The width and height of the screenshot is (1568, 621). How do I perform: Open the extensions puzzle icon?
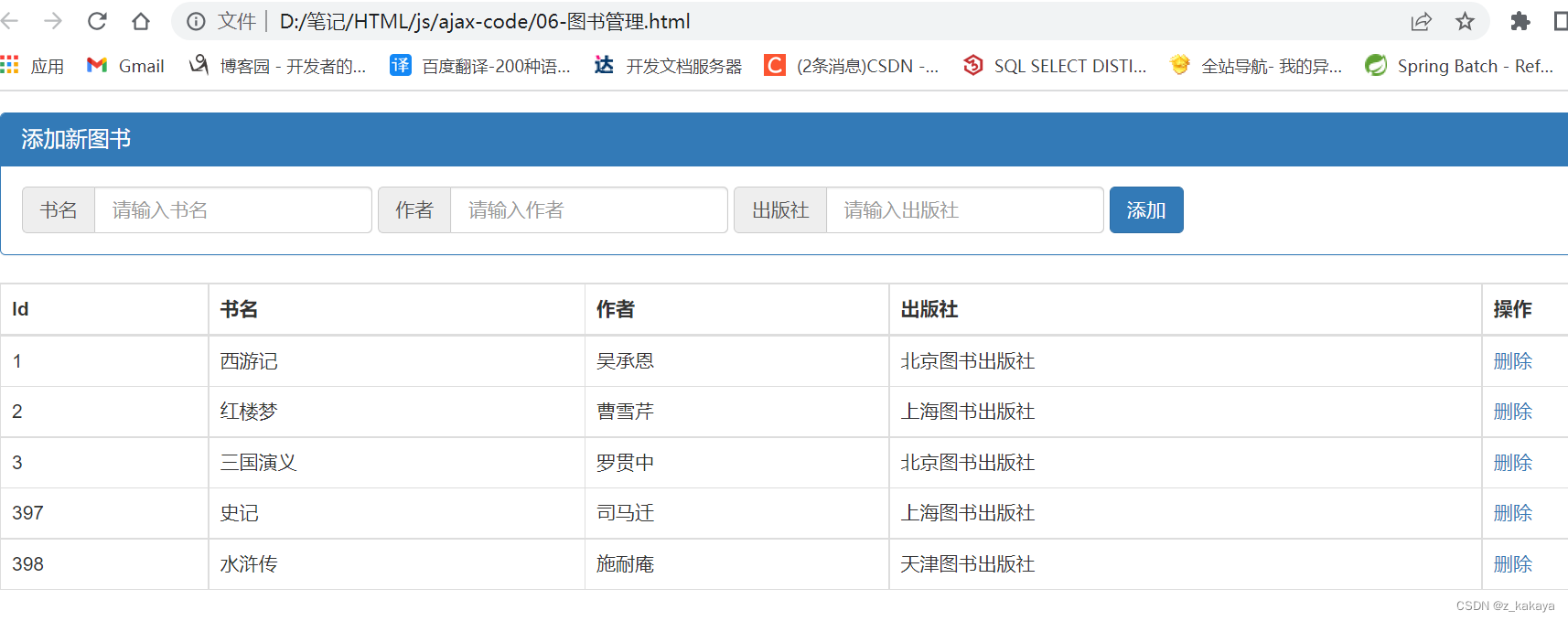click(1520, 21)
